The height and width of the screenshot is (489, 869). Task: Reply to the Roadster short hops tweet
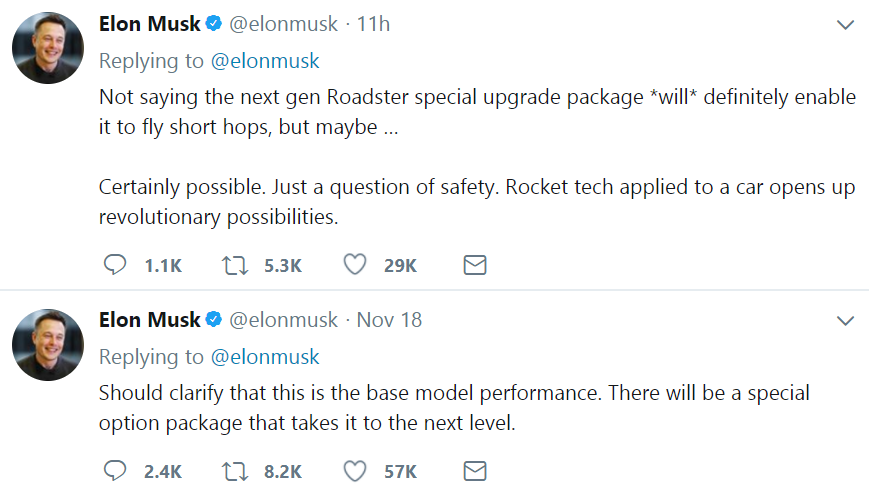[x=115, y=265]
